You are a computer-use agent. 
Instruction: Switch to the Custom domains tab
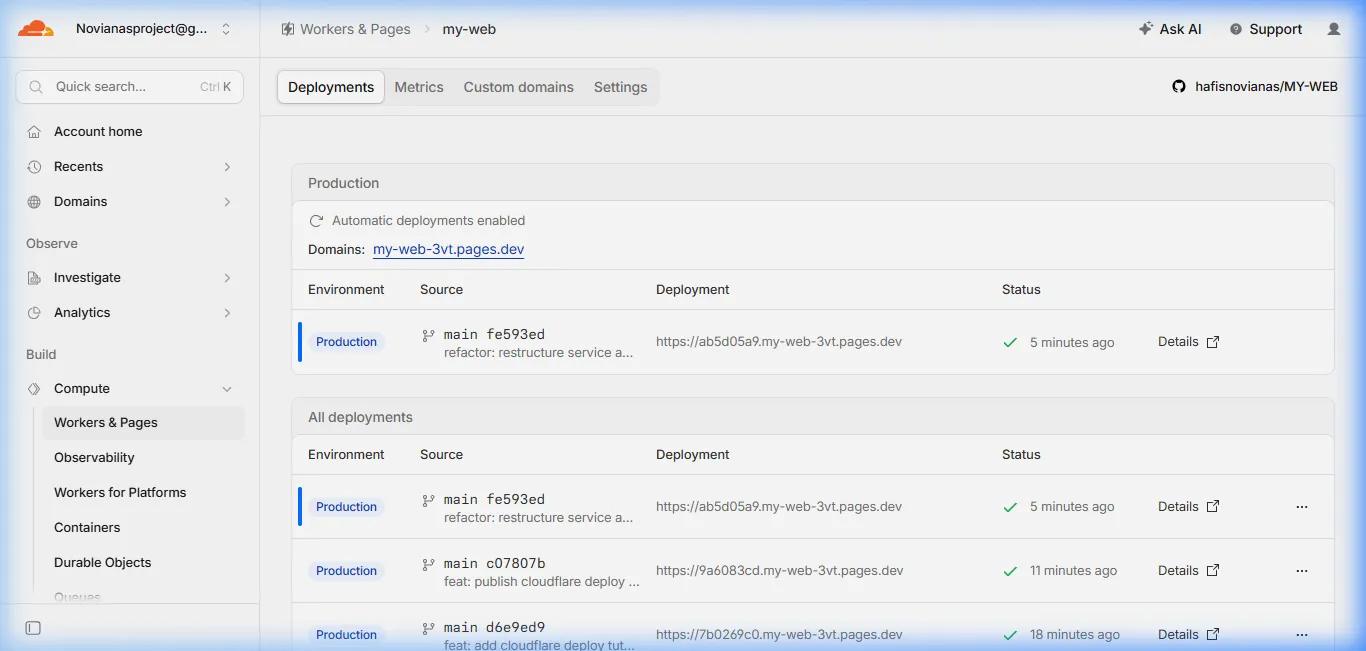pyautogui.click(x=519, y=87)
